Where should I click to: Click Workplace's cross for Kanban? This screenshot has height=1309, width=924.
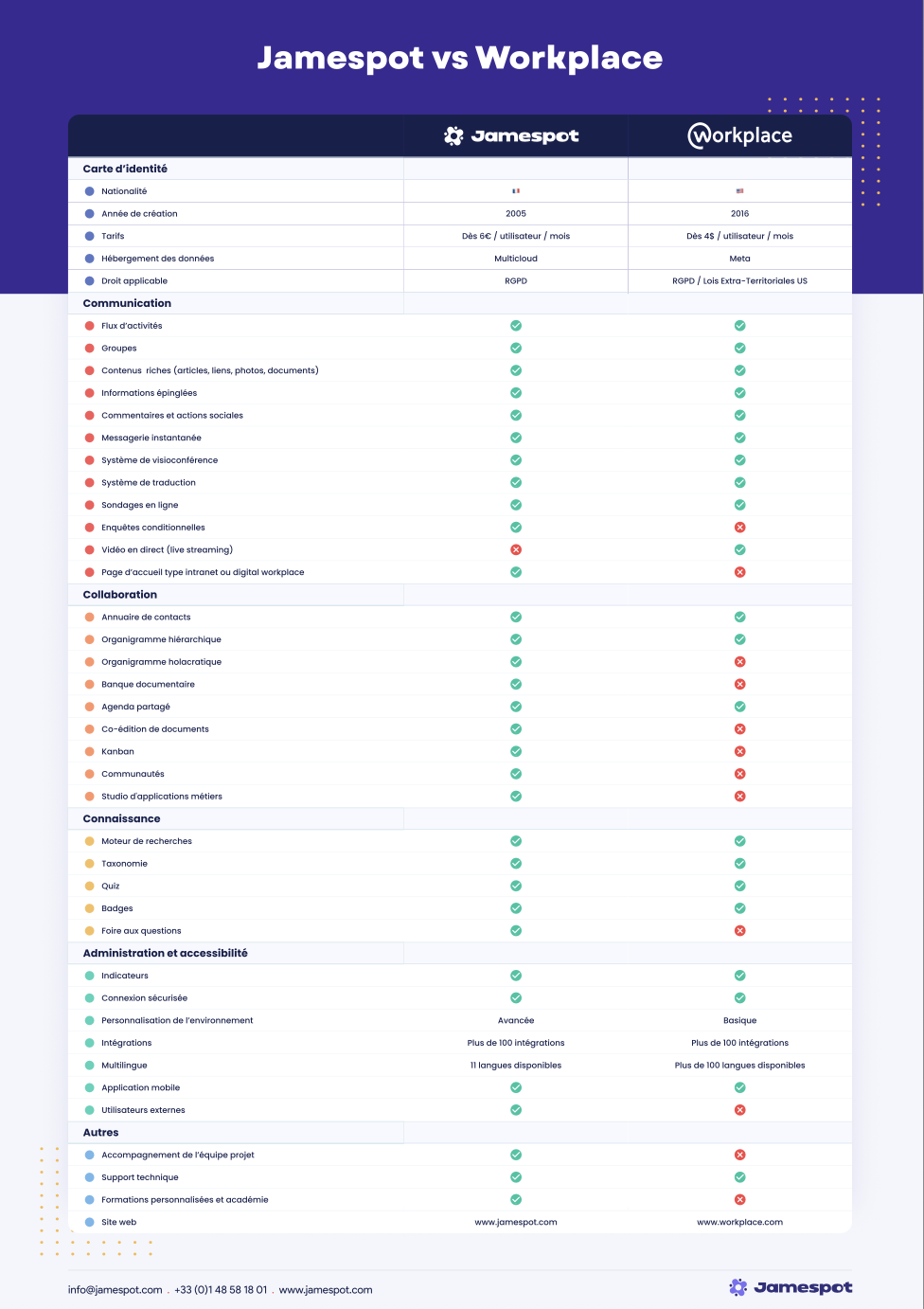point(740,751)
